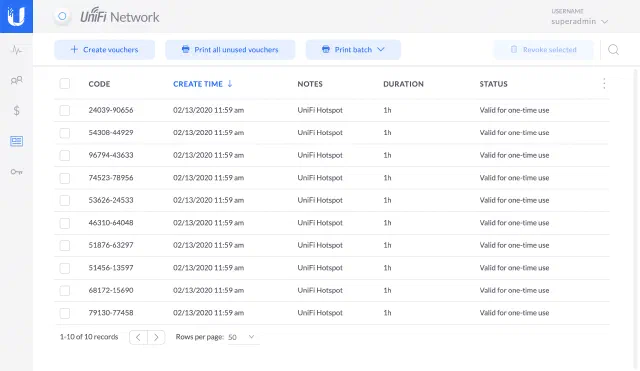Image resolution: width=640 pixels, height=371 pixels.
Task: Select voucher 54308-44929 checkbox
Action: (x=64, y=133)
